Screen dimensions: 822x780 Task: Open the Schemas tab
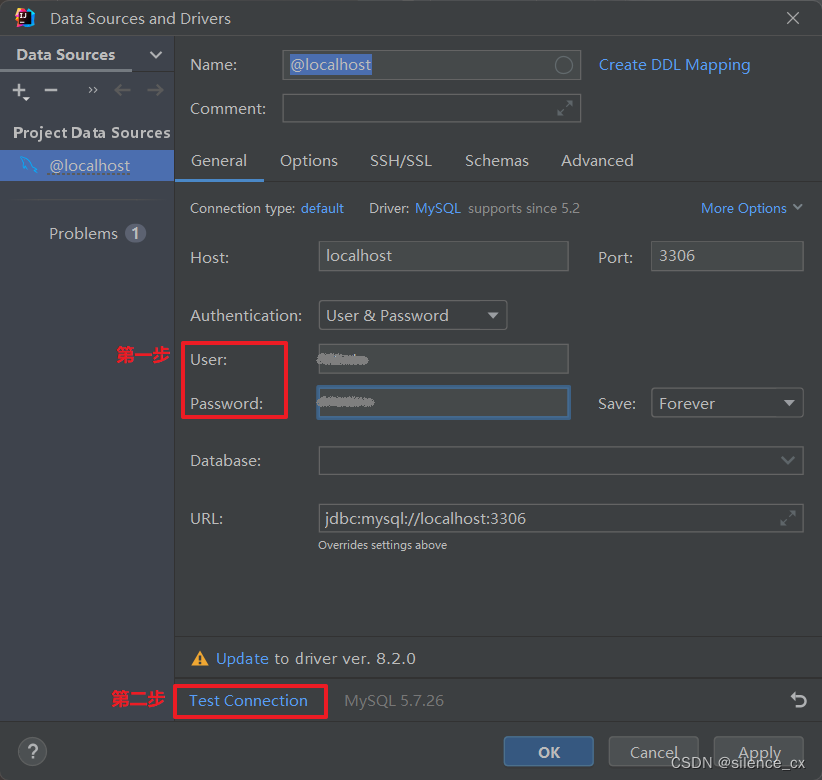pyautogui.click(x=497, y=160)
